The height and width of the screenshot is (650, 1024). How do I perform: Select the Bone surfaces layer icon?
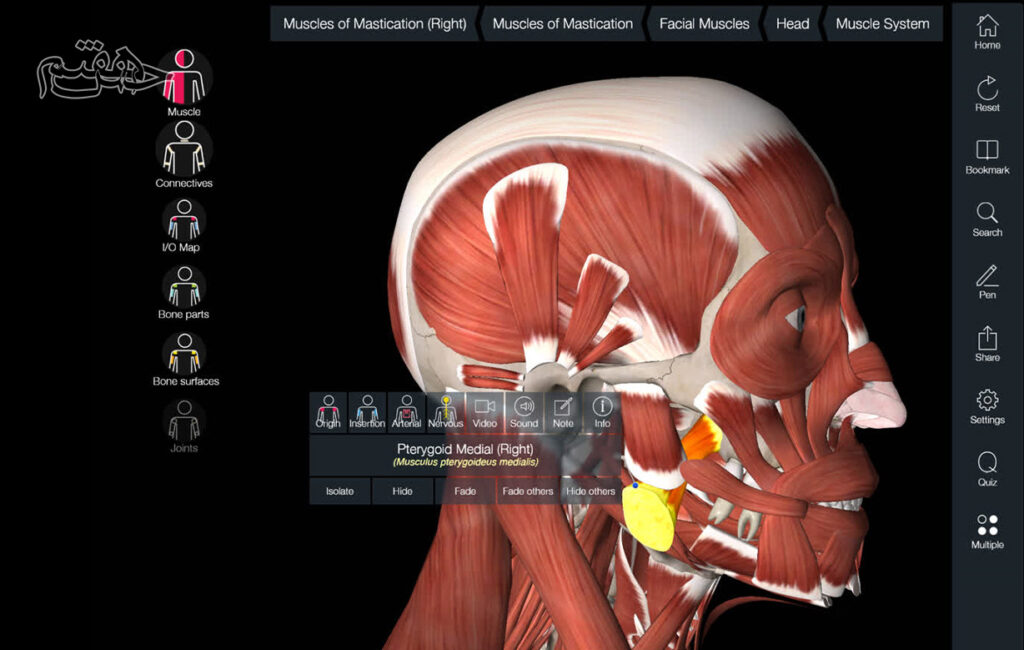pyautogui.click(x=184, y=354)
